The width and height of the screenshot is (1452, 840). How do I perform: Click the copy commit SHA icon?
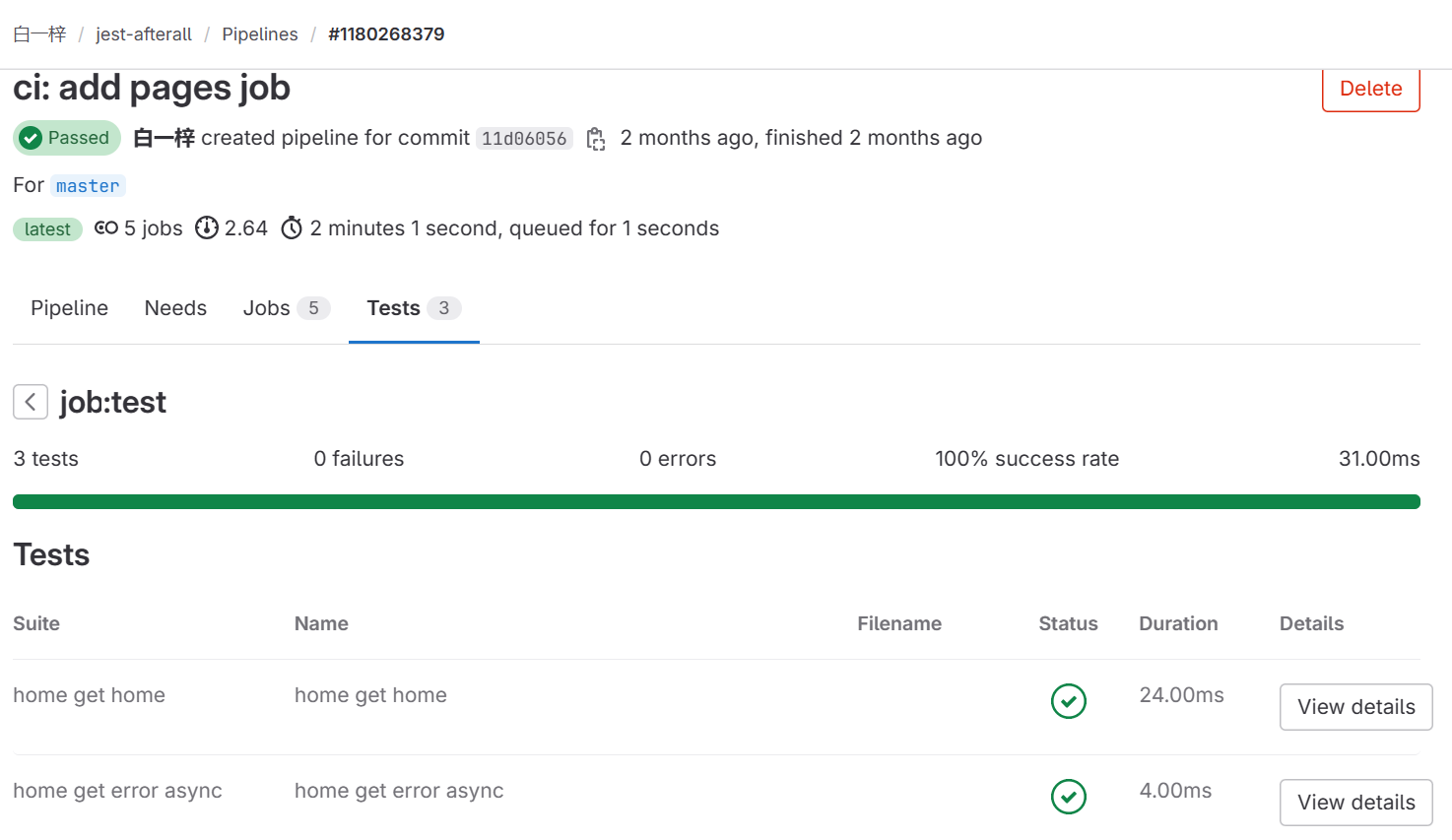pos(595,139)
